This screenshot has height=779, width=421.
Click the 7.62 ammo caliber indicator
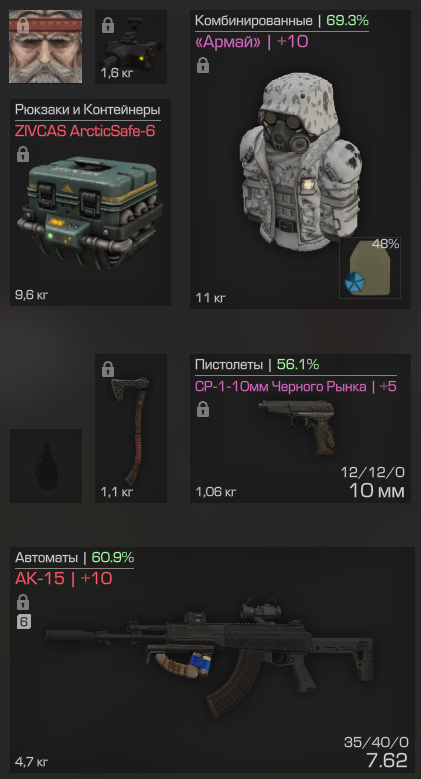386,761
